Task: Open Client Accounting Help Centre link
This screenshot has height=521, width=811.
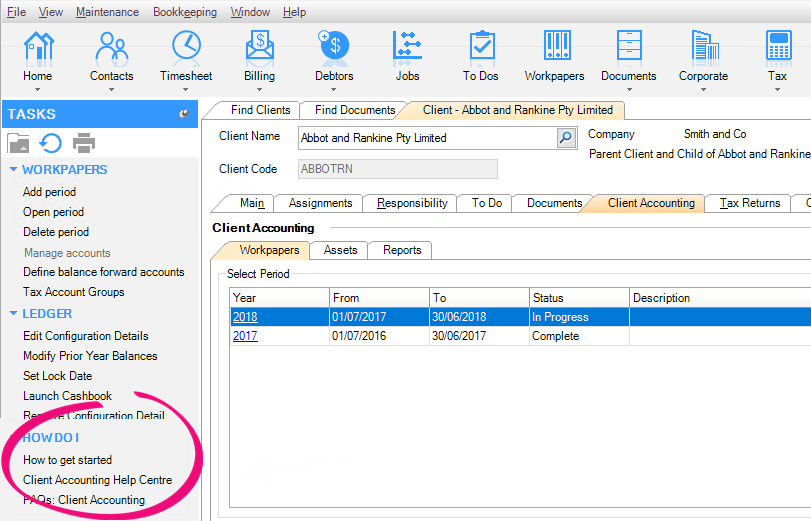Action: tap(97, 480)
